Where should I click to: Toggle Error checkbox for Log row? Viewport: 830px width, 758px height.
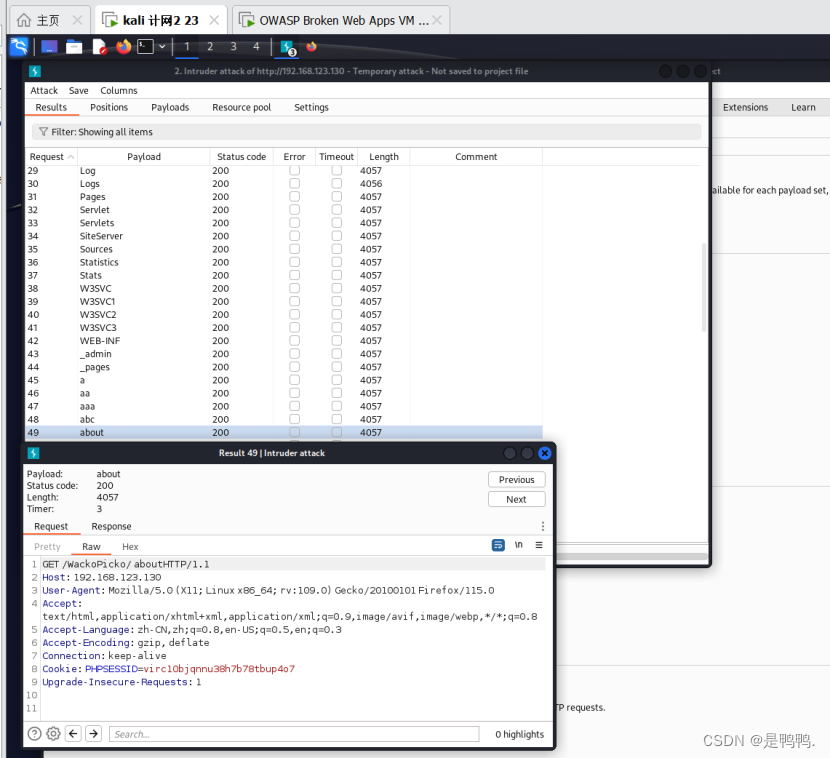(x=294, y=170)
